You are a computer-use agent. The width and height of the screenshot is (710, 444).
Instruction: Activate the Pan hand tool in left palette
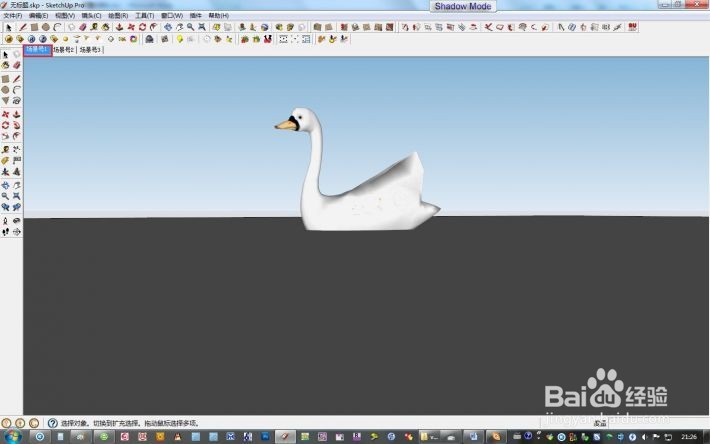tap(17, 185)
